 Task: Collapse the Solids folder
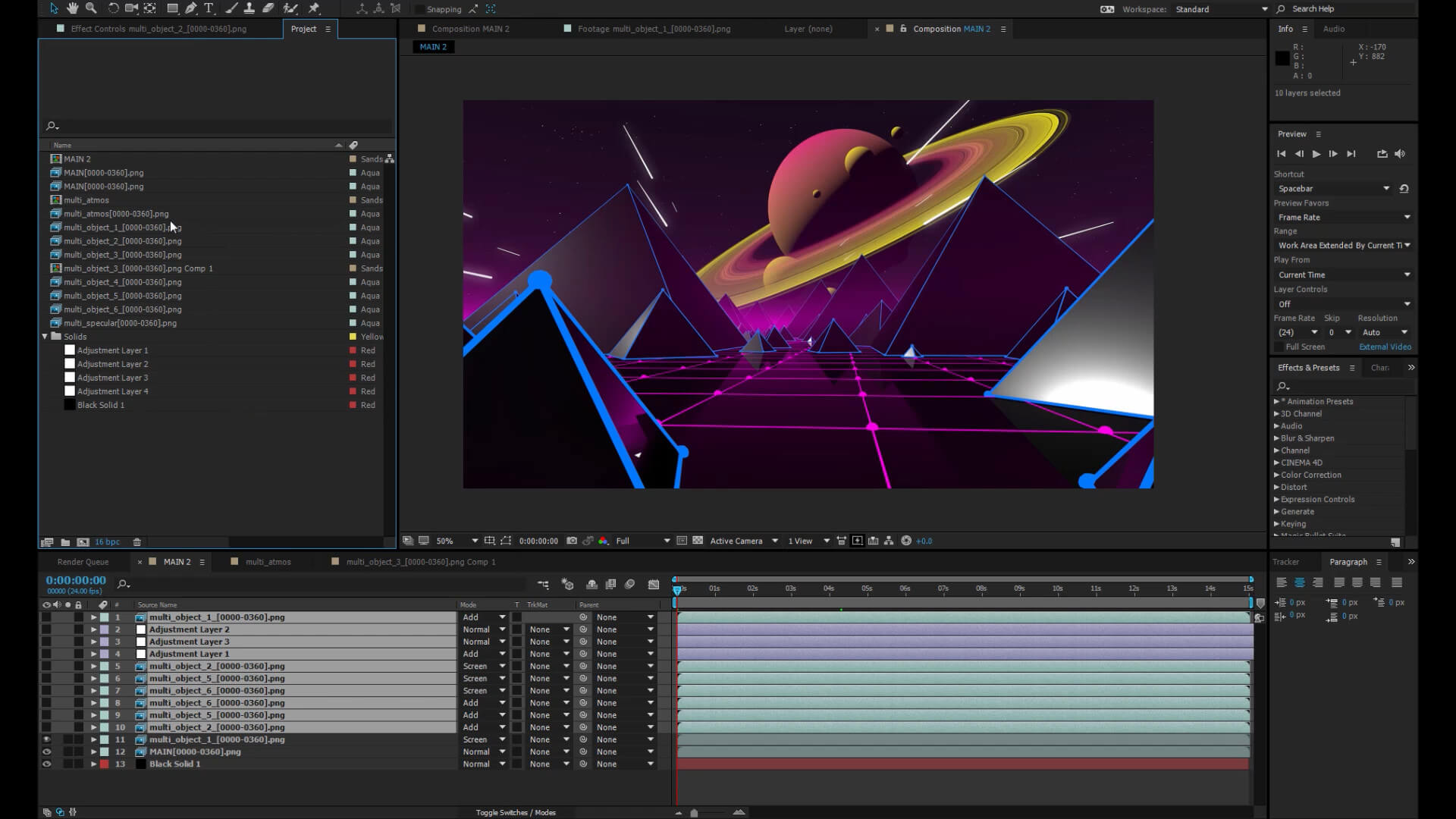point(45,337)
